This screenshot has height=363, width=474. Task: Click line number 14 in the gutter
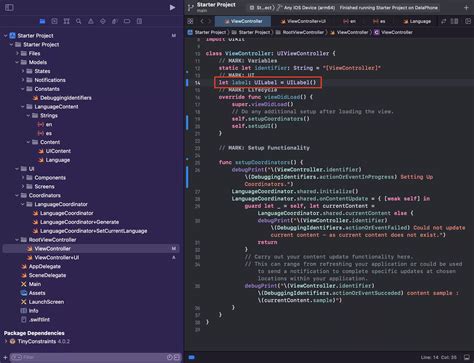point(198,83)
